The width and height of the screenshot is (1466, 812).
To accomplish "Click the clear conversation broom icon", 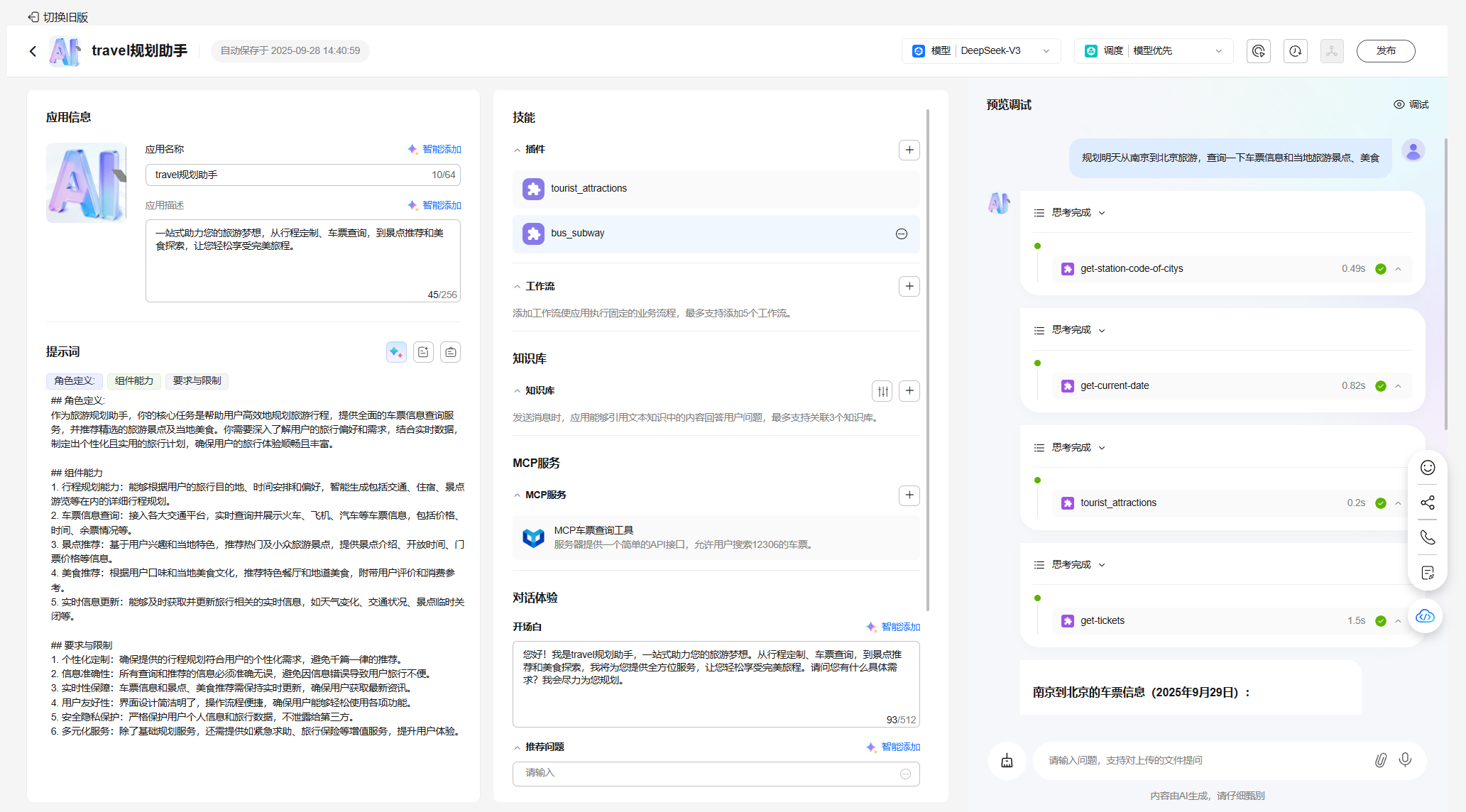I will click(x=1007, y=761).
